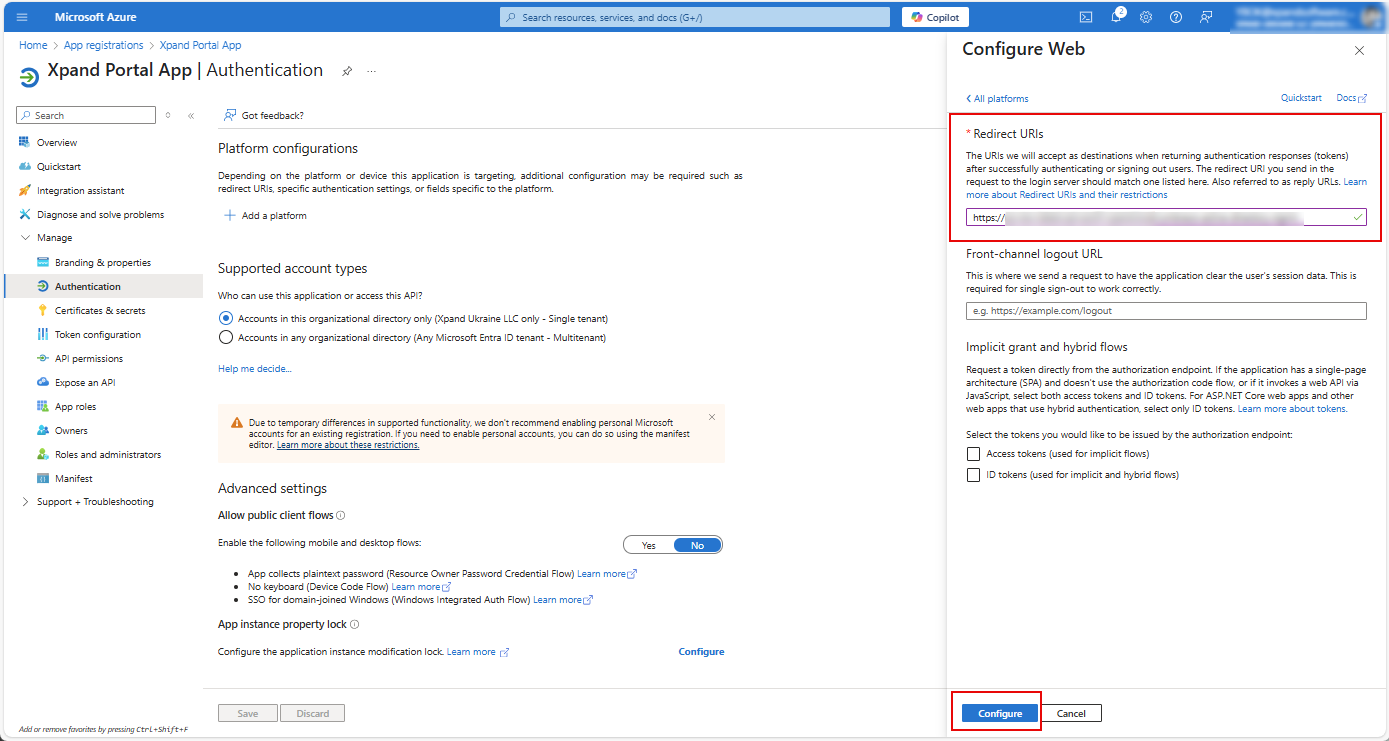
Task: Open the portal settings gear icon
Action: [x=1146, y=17]
